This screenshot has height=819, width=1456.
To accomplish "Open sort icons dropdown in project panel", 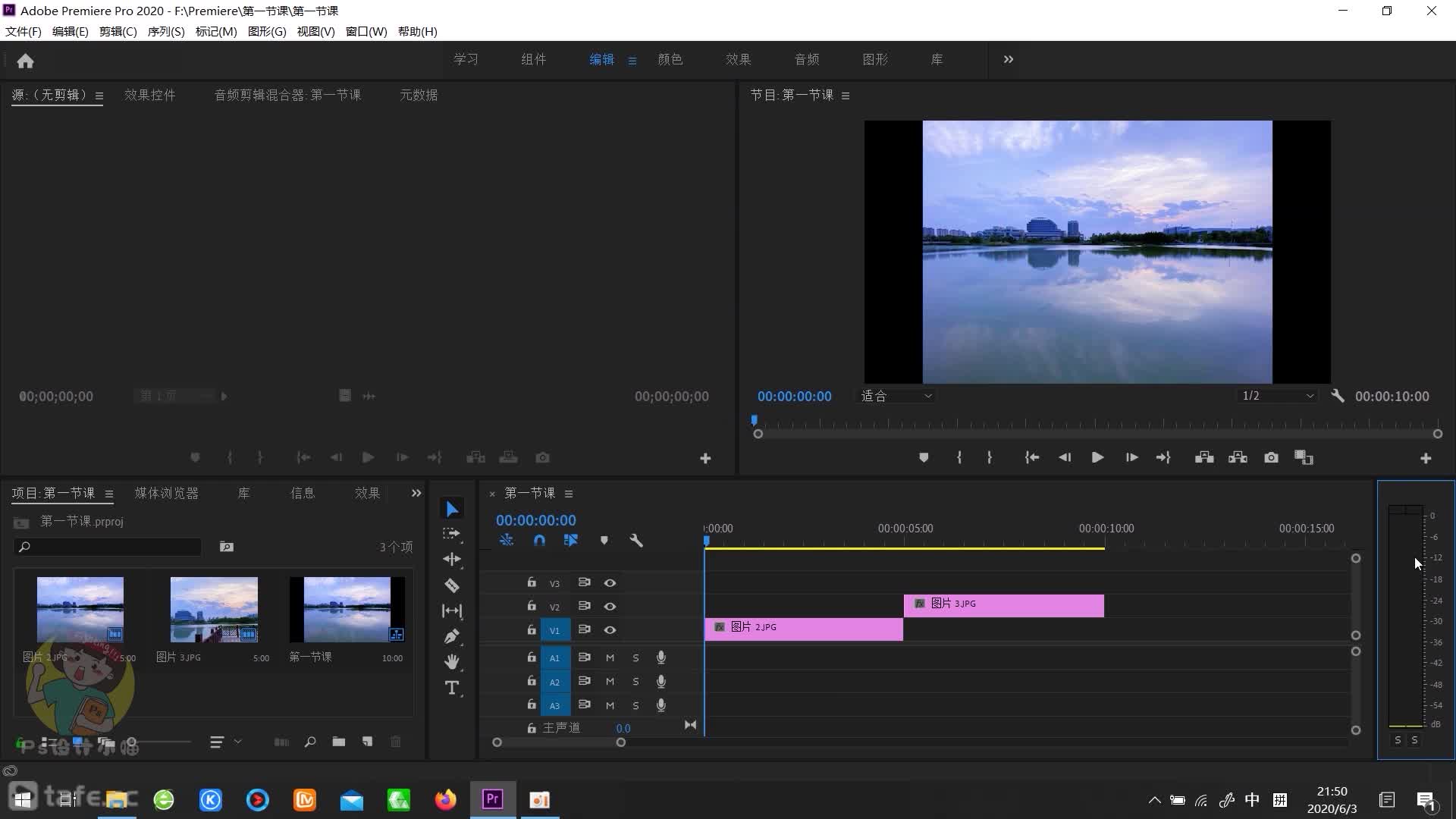I will [225, 742].
